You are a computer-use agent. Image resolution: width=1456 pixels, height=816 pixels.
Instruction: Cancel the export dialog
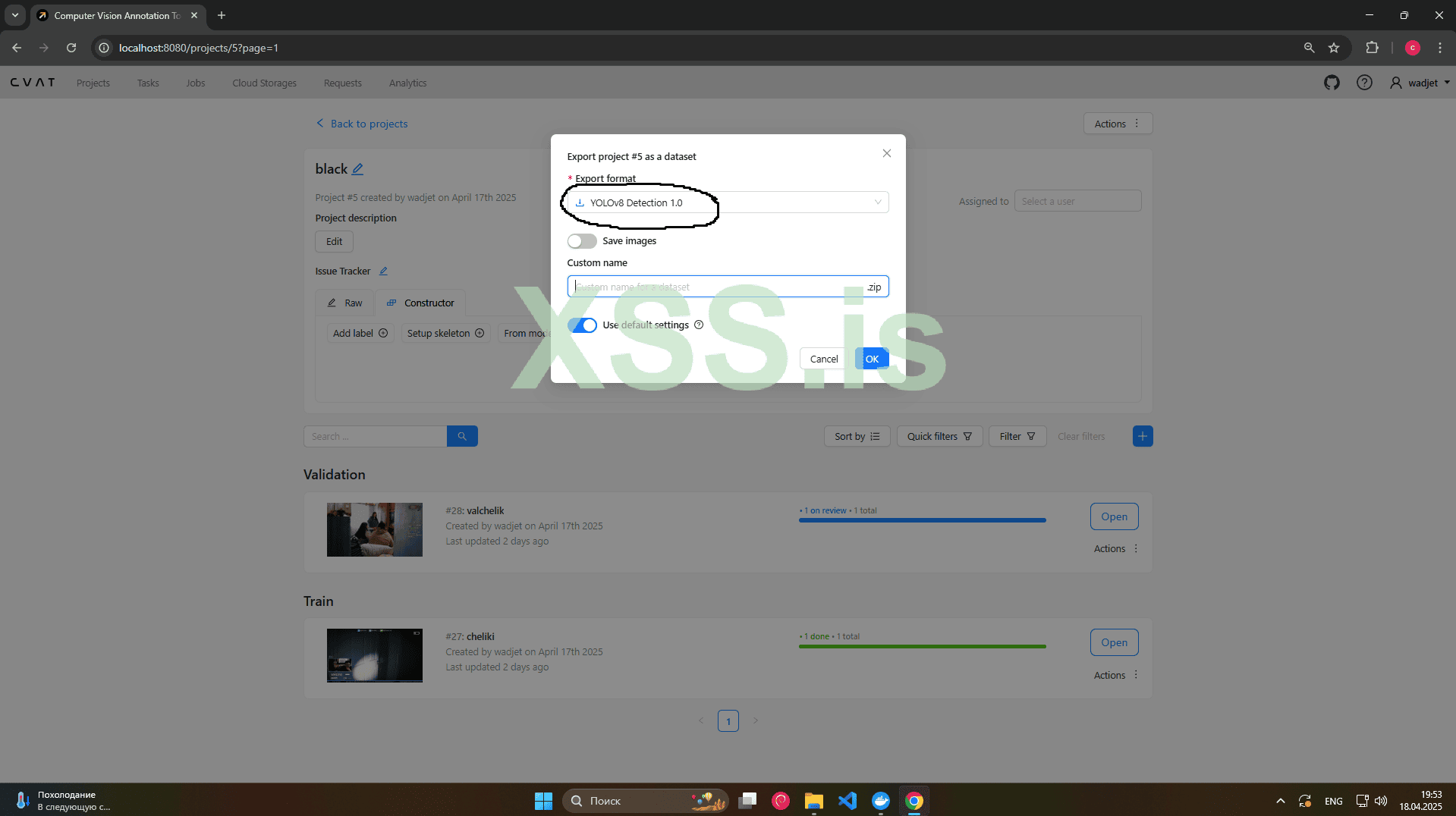[x=824, y=359]
